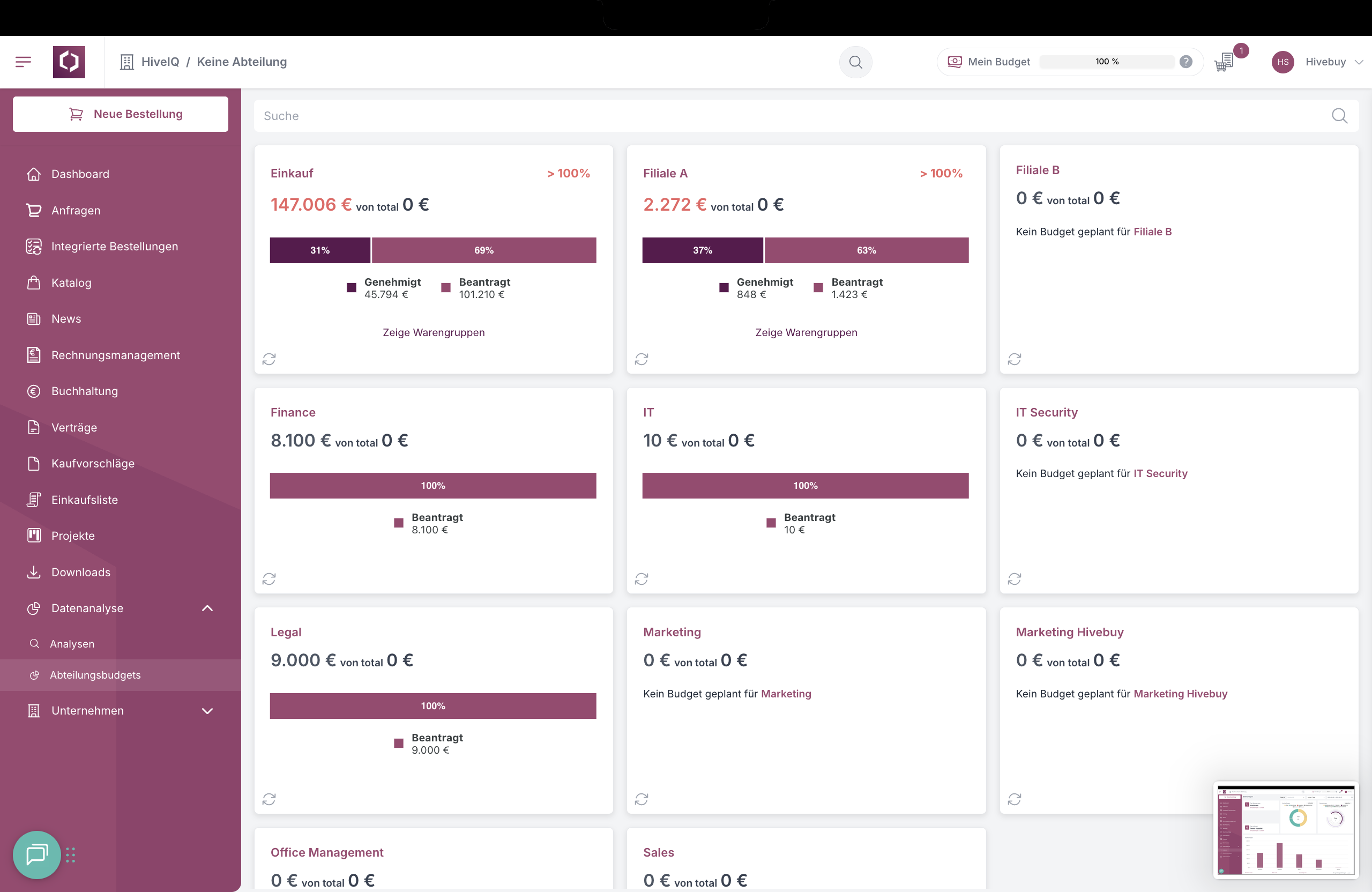Open the Katalog section
This screenshot has width=1372, height=892.
(x=71, y=283)
